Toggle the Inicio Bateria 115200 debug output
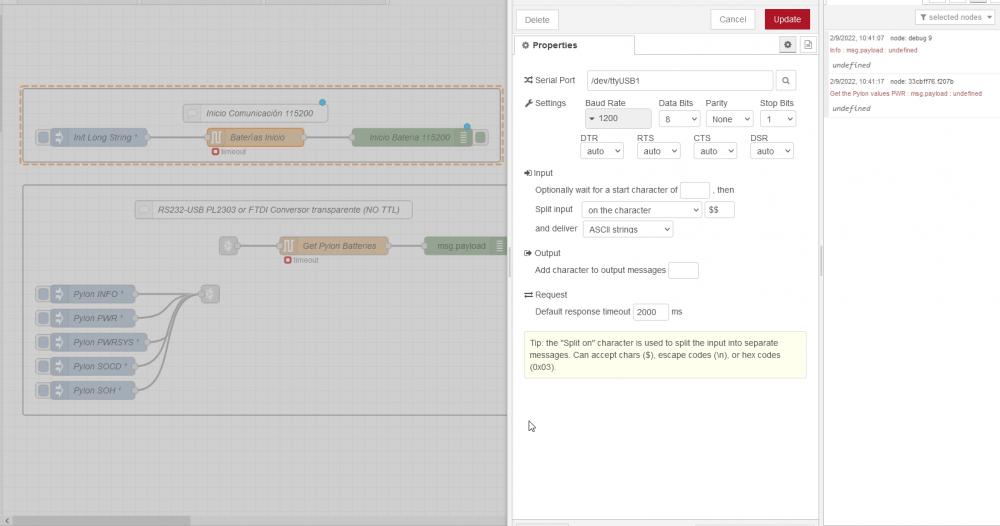Screen dimensions: 1000x526 click(481, 137)
